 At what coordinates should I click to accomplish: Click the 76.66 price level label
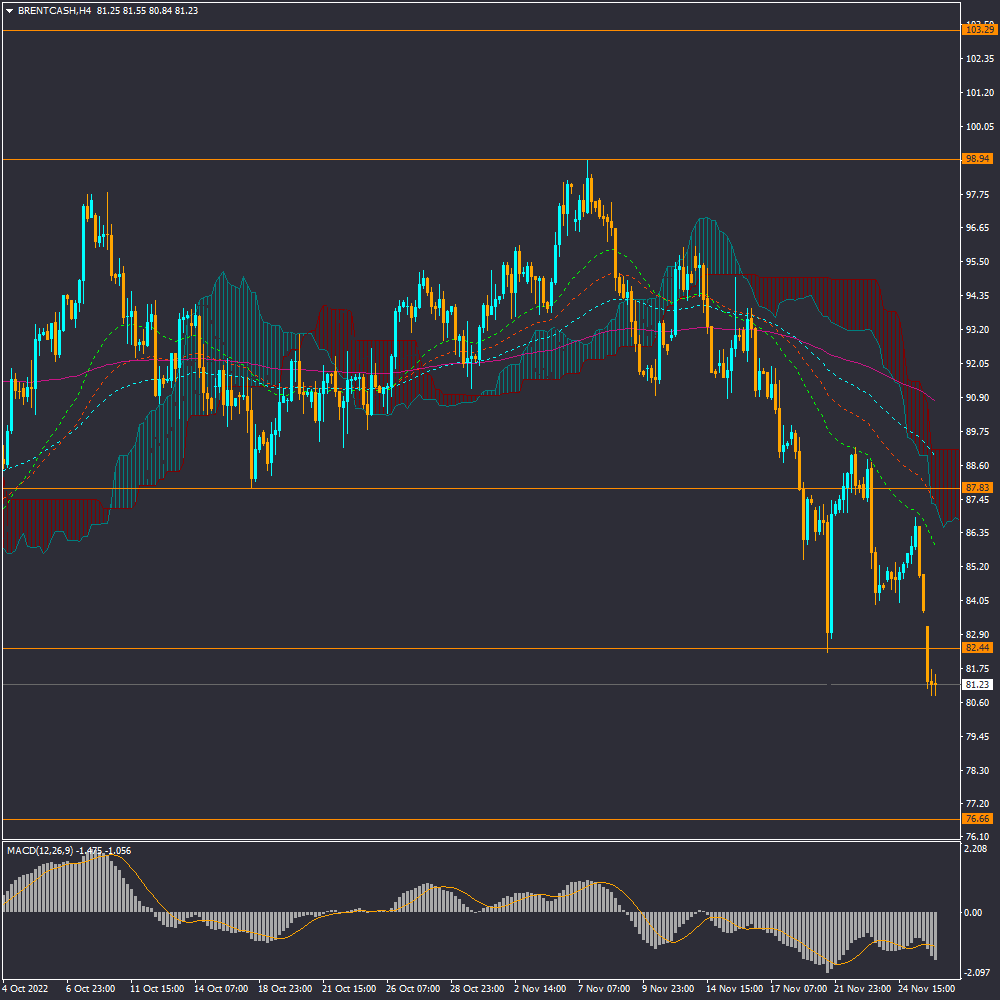coord(977,819)
